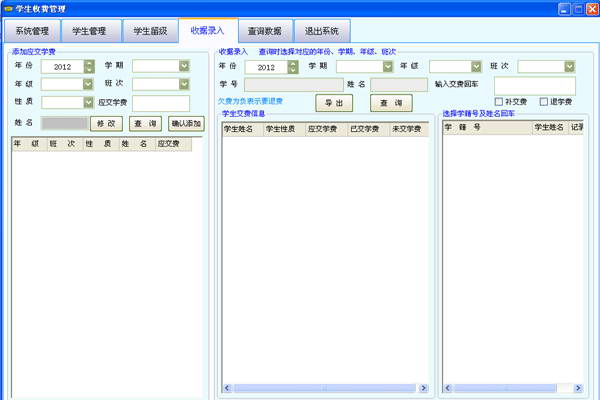Click the 未交学费 column header

[x=409, y=129]
